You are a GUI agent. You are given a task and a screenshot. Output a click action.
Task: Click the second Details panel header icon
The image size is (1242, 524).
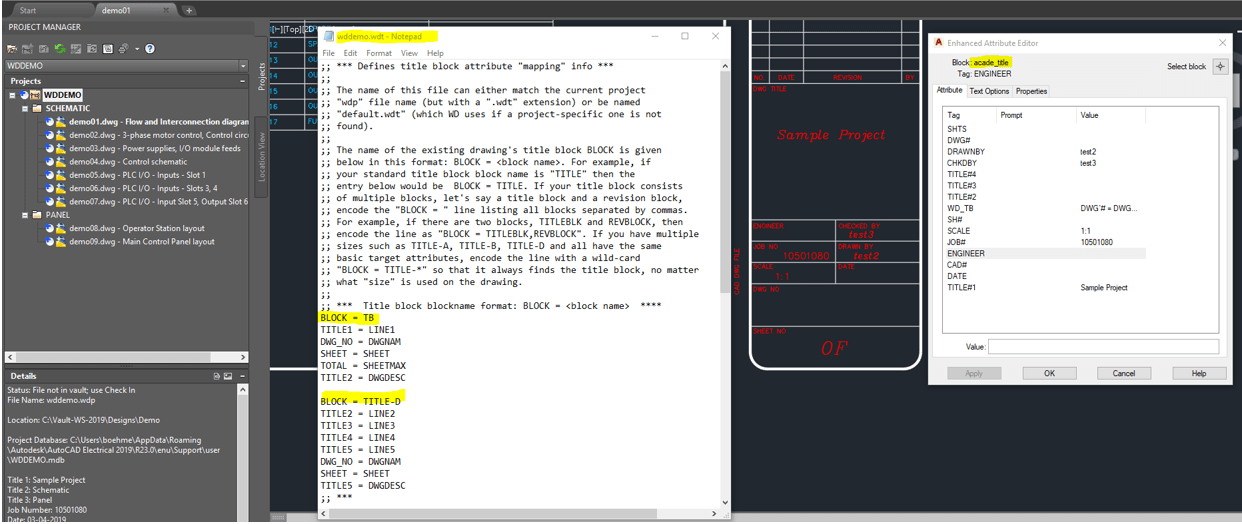click(228, 376)
